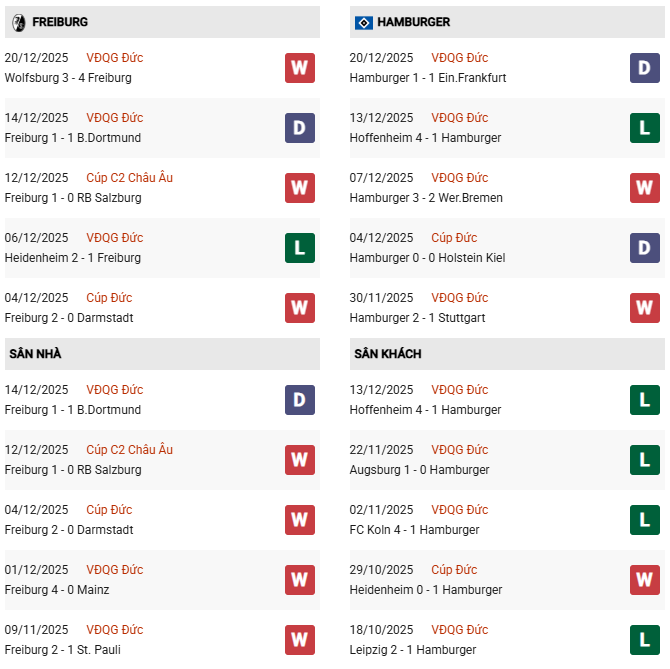Click the W badge for Heidenheim 0 - 1 Hamburger
The image size is (670, 669).
pyautogui.click(x=645, y=580)
